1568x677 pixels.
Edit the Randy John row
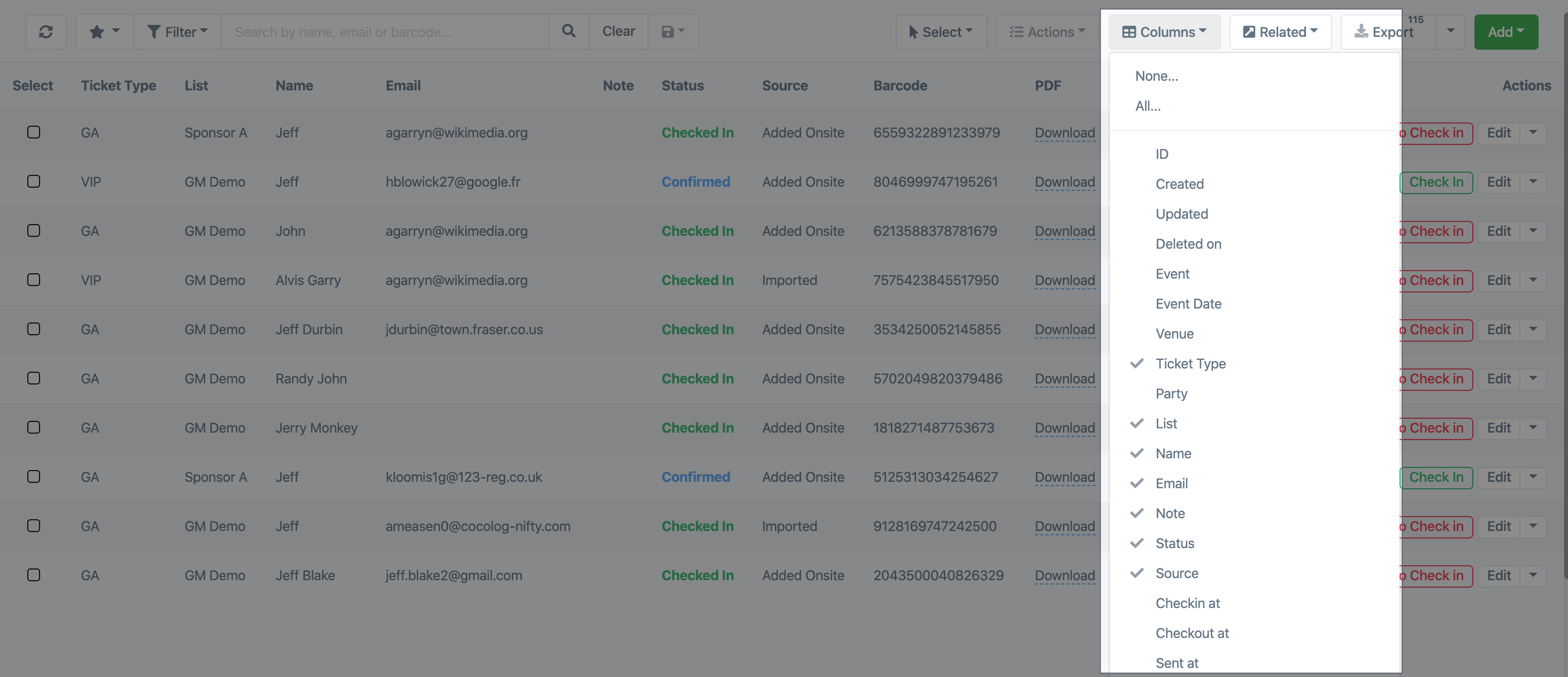[1498, 379]
